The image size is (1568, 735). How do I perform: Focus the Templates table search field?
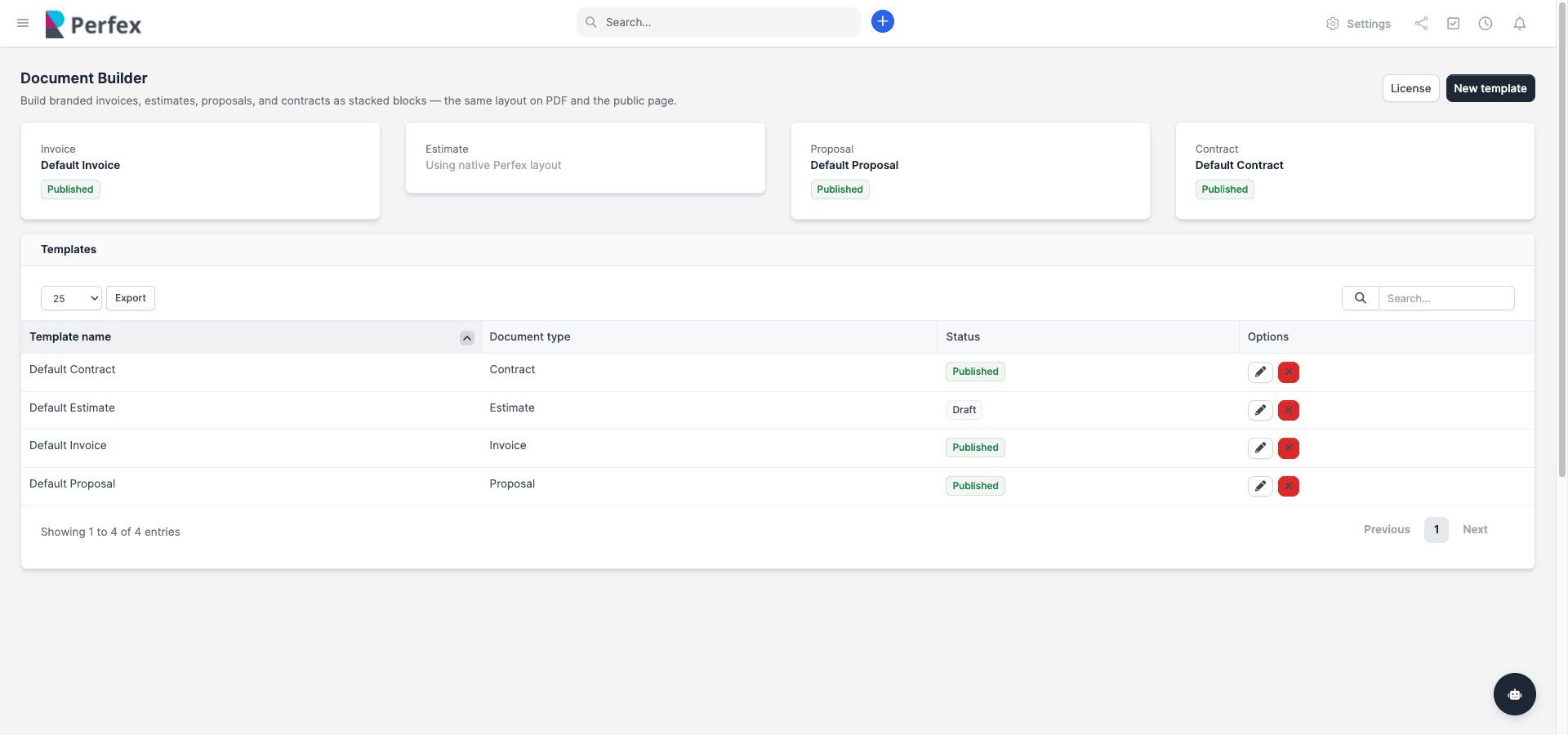1446,298
